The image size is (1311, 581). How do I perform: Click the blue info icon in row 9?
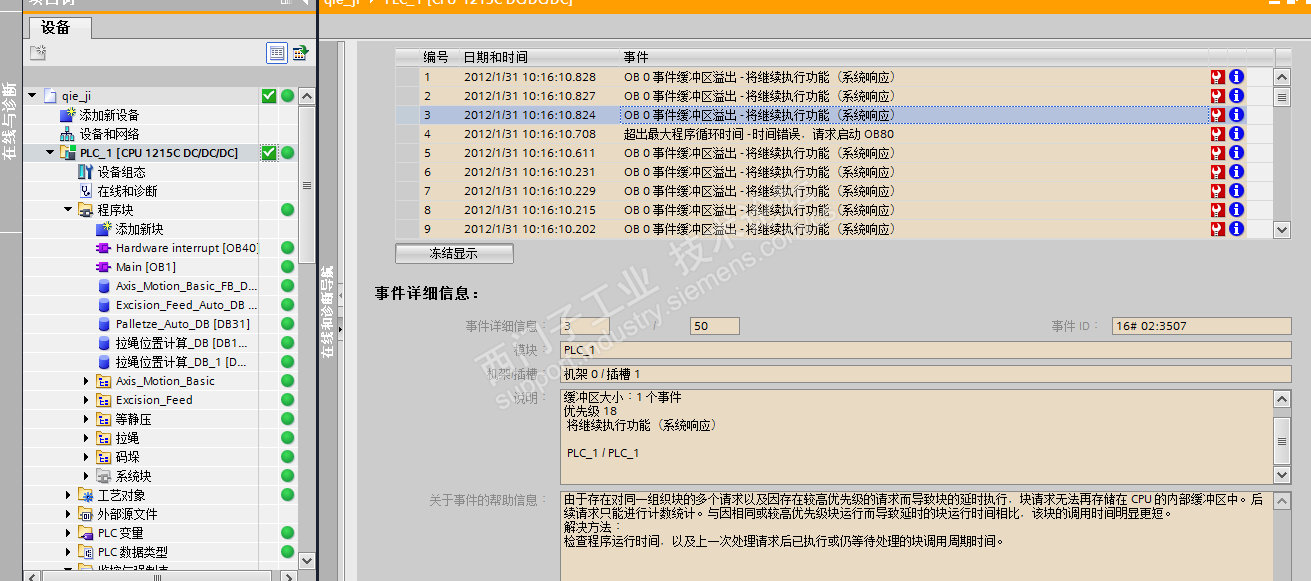(x=1236, y=229)
